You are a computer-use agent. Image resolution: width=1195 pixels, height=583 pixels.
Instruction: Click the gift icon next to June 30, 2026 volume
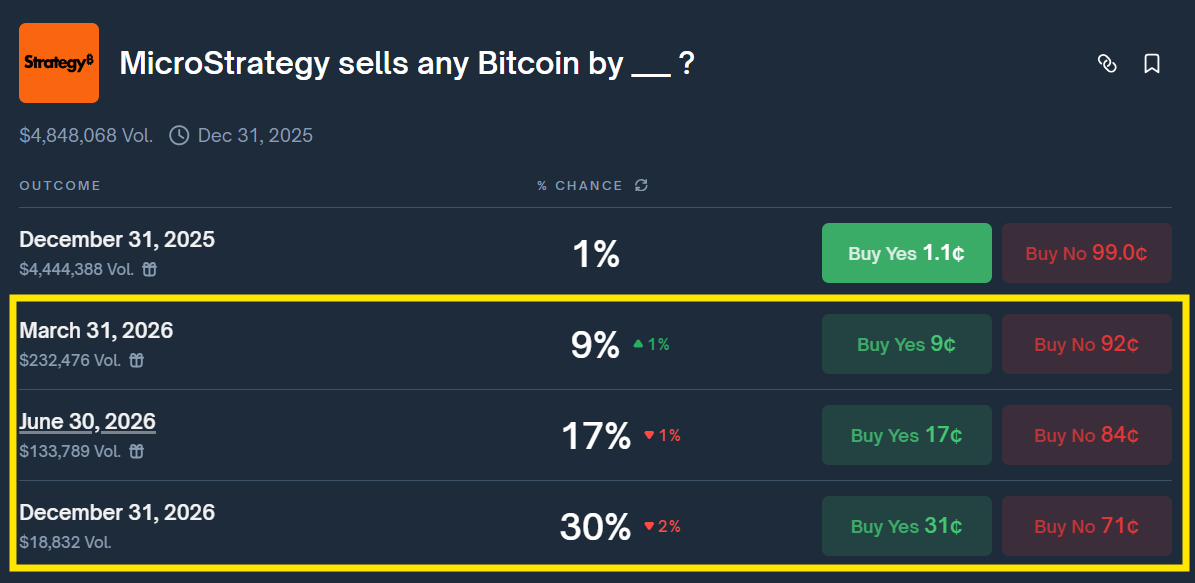(x=135, y=451)
